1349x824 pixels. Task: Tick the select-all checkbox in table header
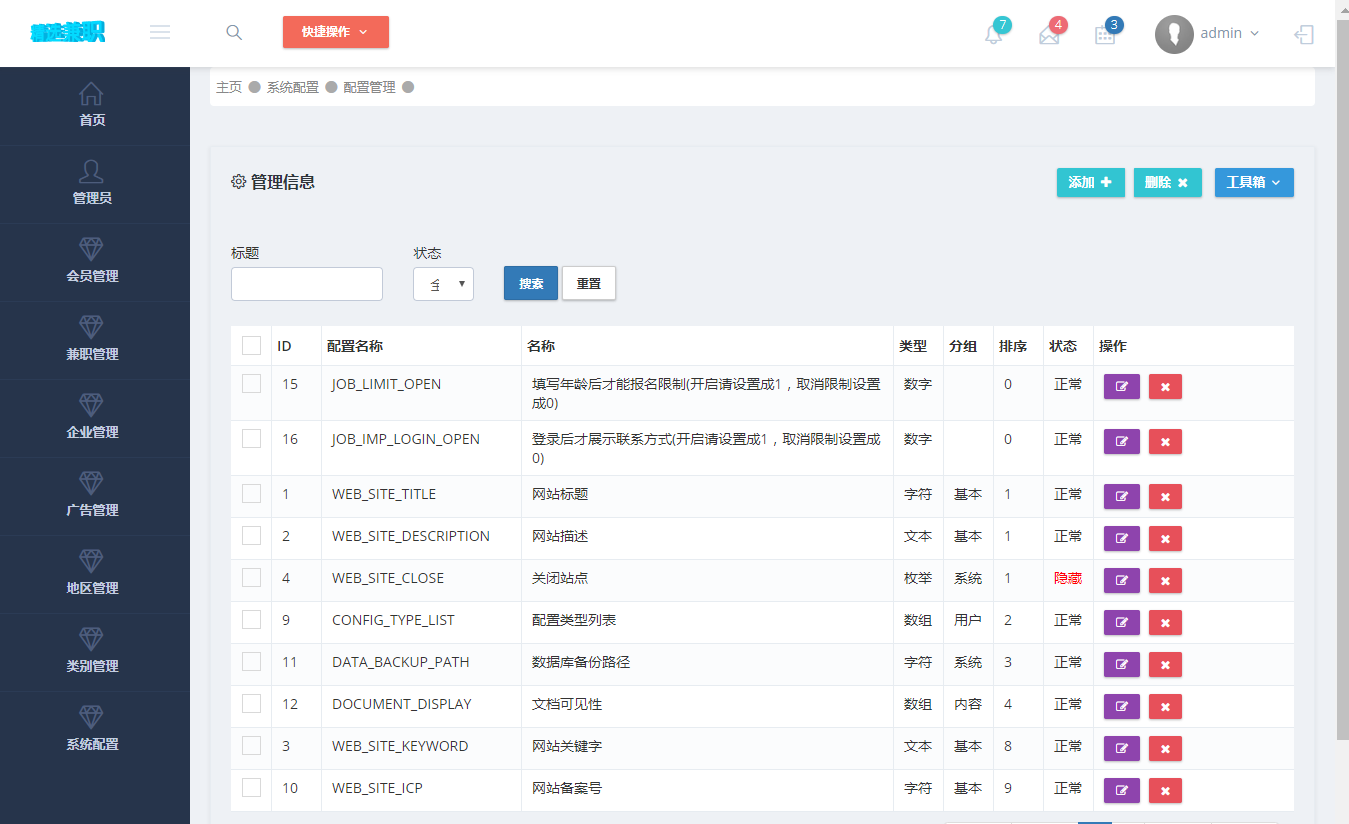pyautogui.click(x=251, y=345)
